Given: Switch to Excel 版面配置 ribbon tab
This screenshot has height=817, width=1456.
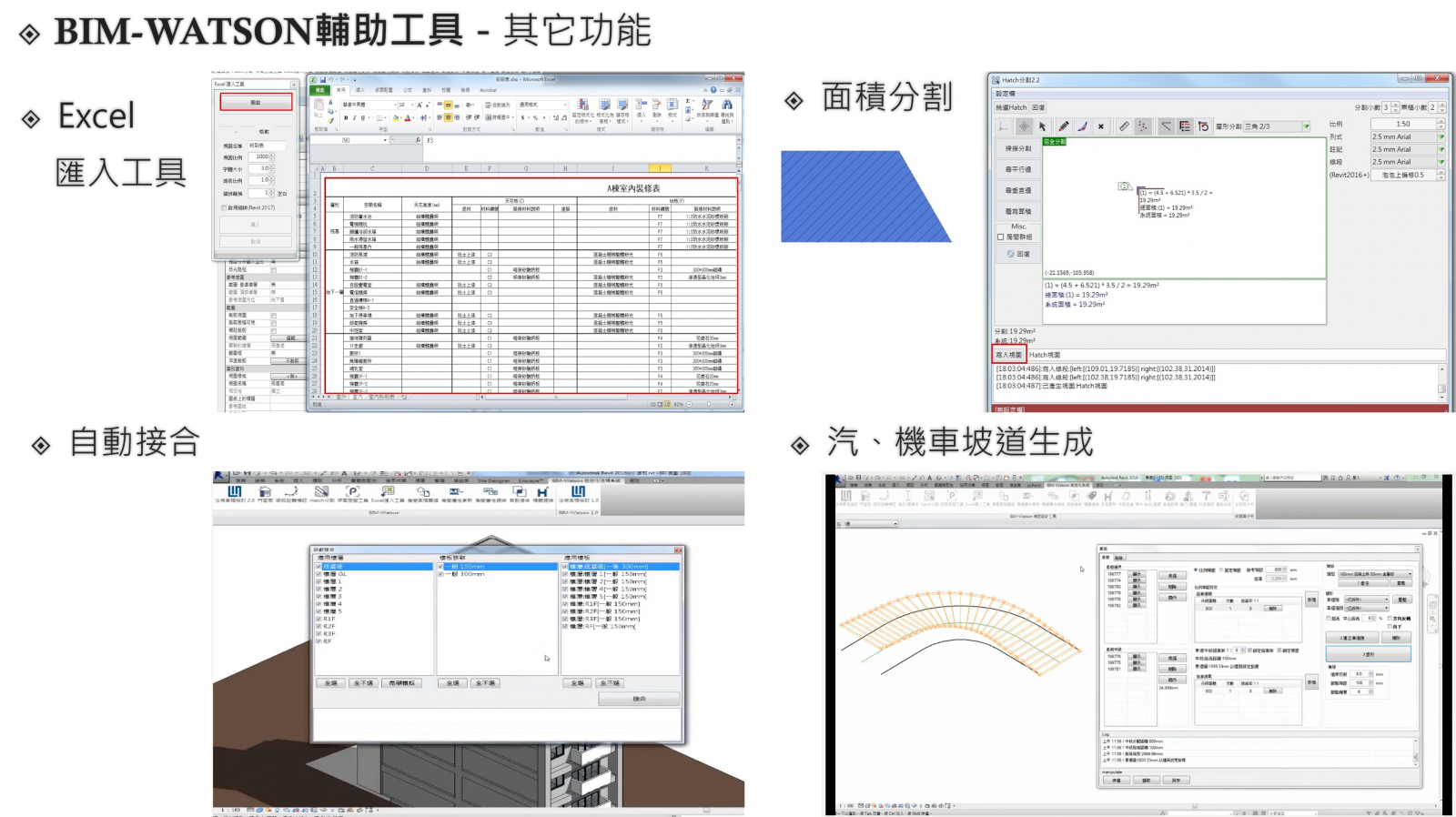Looking at the screenshot, I should (x=384, y=90).
